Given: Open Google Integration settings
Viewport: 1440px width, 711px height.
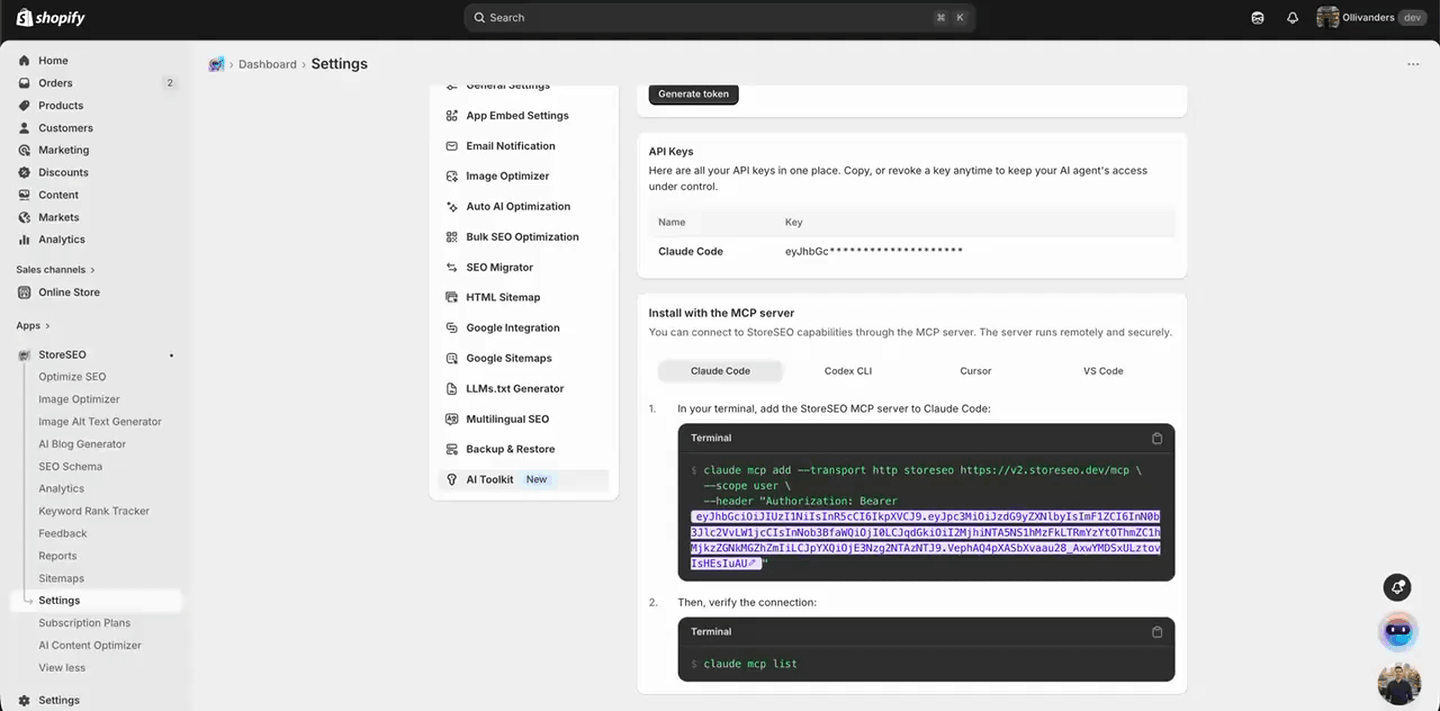Looking at the screenshot, I should click(512, 328).
